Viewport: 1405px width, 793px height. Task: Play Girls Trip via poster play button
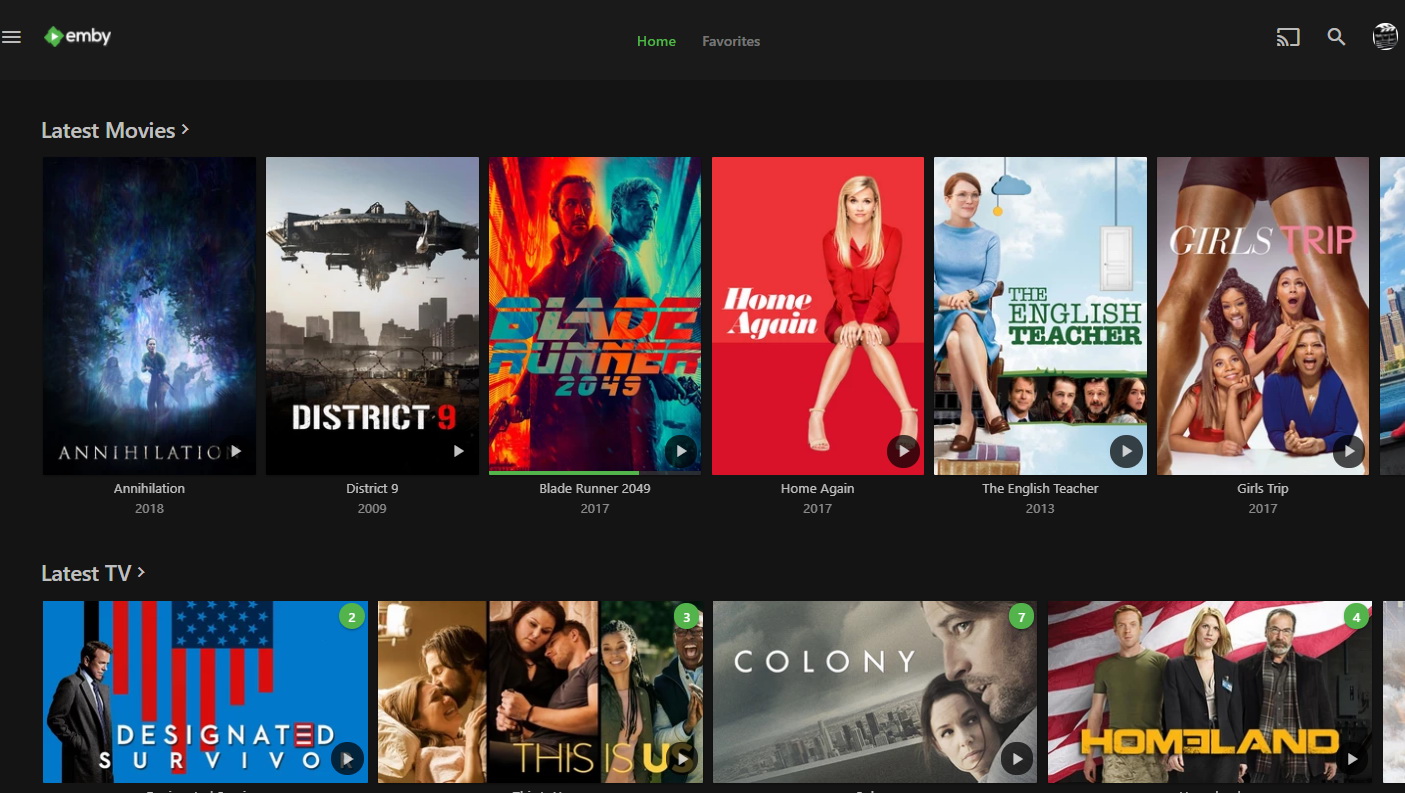[x=1349, y=451]
